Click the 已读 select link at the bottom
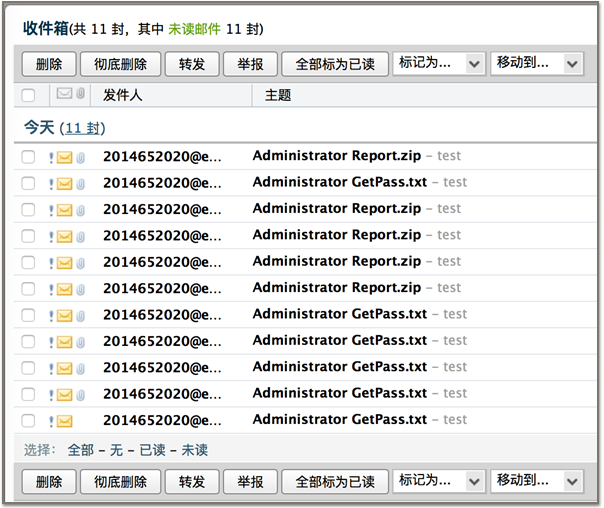Image resolution: width=604 pixels, height=508 pixels. pos(152,450)
